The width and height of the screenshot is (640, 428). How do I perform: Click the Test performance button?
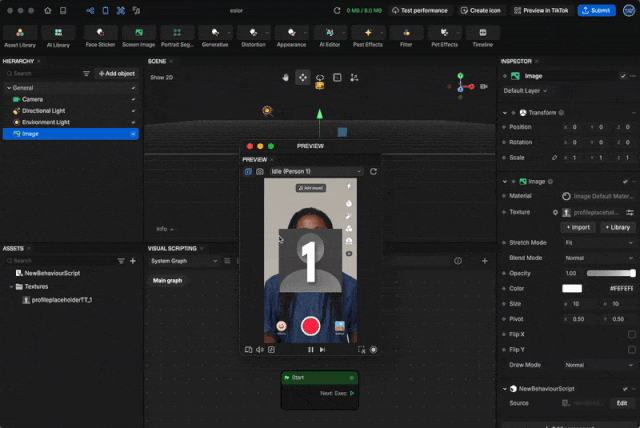point(420,11)
